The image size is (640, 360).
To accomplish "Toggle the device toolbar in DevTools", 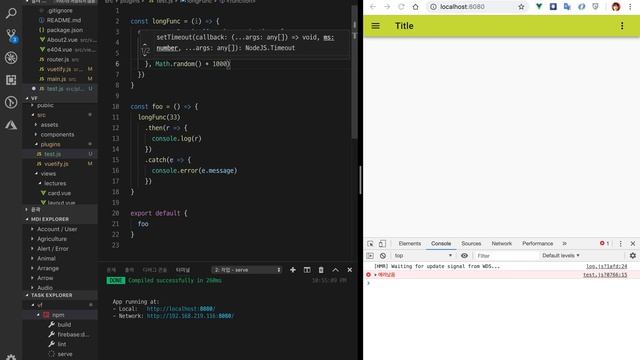I will (x=382, y=244).
